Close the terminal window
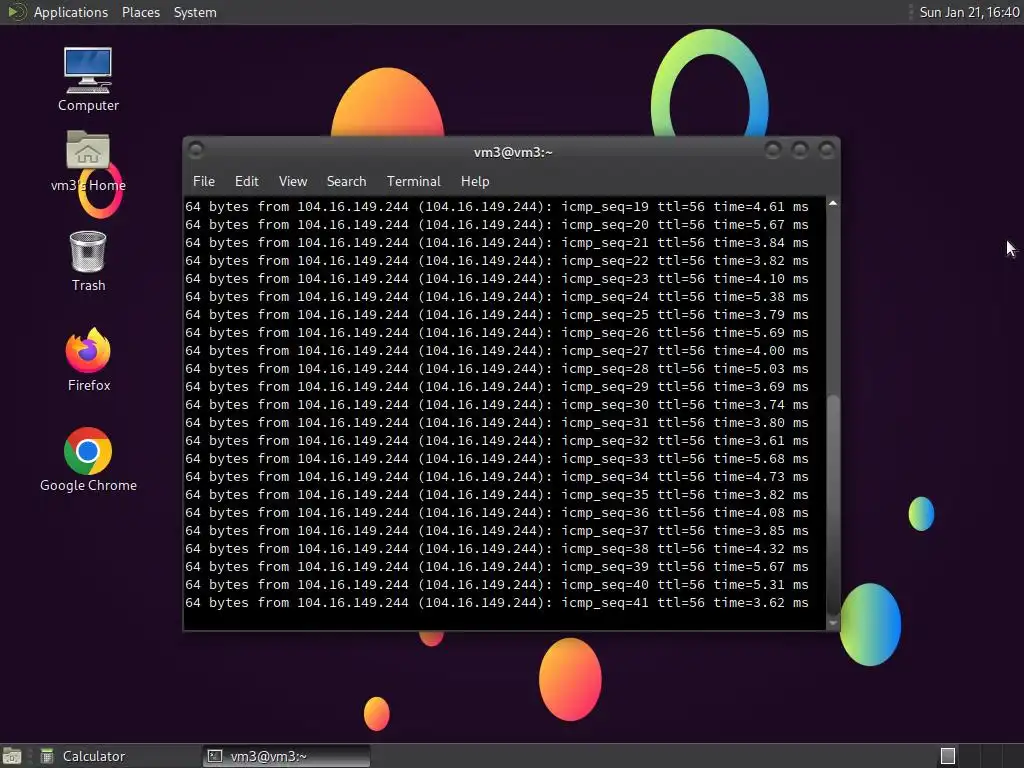 [826, 151]
